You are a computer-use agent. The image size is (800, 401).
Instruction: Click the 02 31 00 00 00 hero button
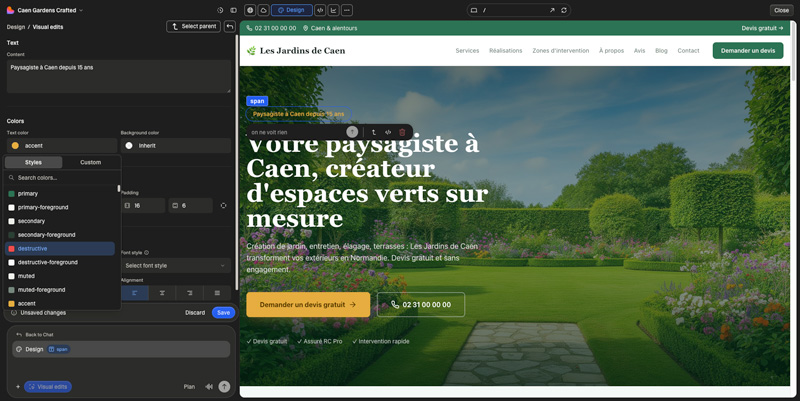421,305
